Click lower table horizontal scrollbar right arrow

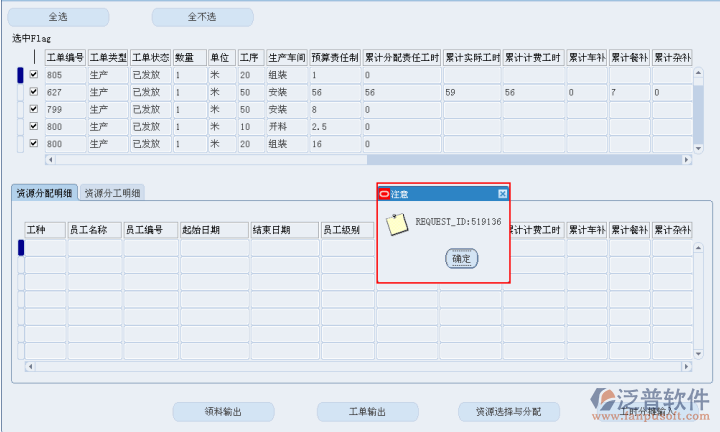[x=686, y=366]
